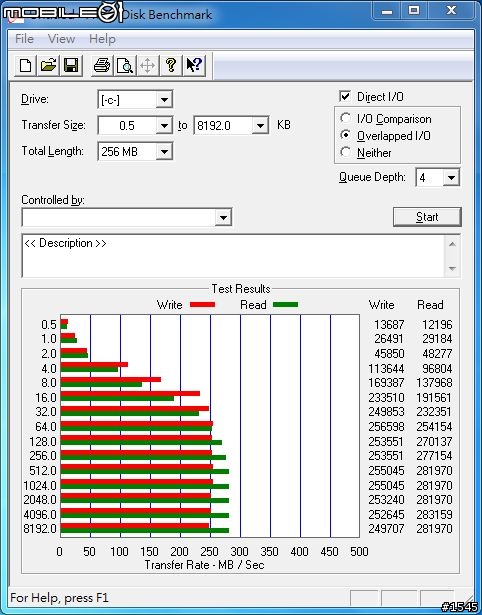
Task: Expand the Total Length 256 MB dropdown
Action: pos(164,152)
